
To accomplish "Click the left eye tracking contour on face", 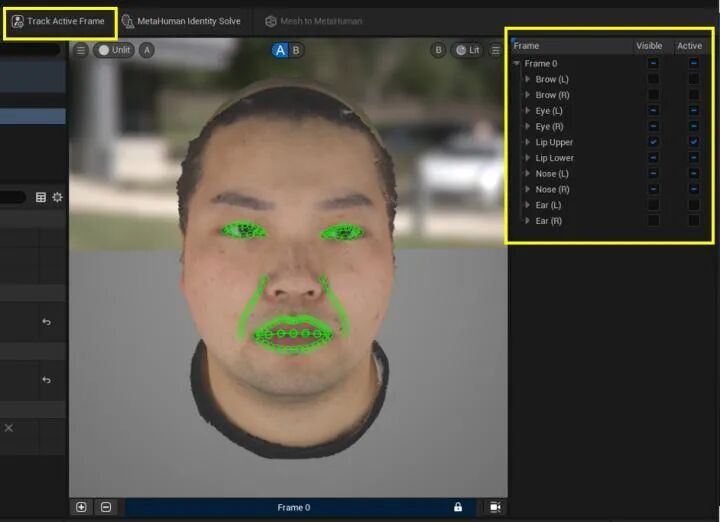I will tap(244, 230).
